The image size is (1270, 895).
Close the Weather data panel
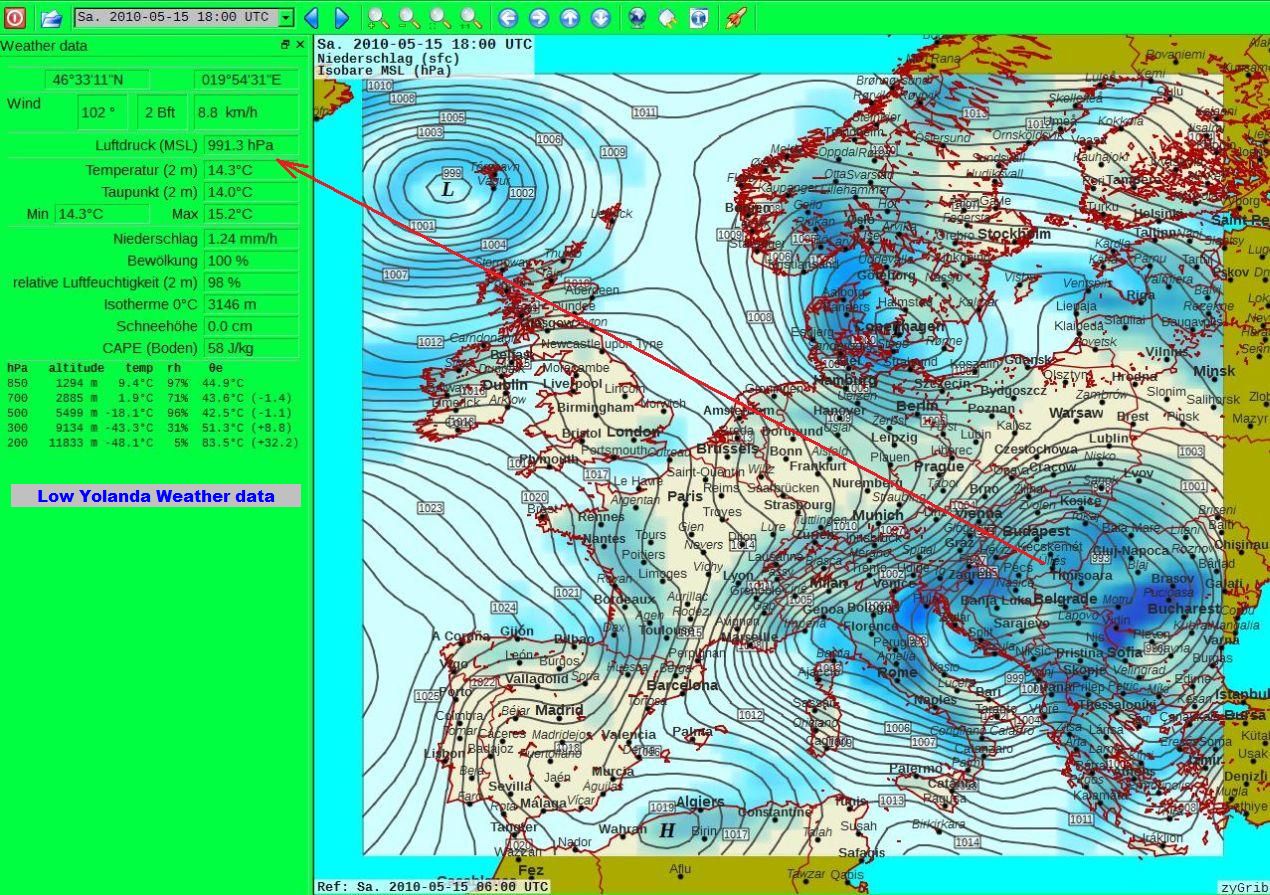pos(301,45)
